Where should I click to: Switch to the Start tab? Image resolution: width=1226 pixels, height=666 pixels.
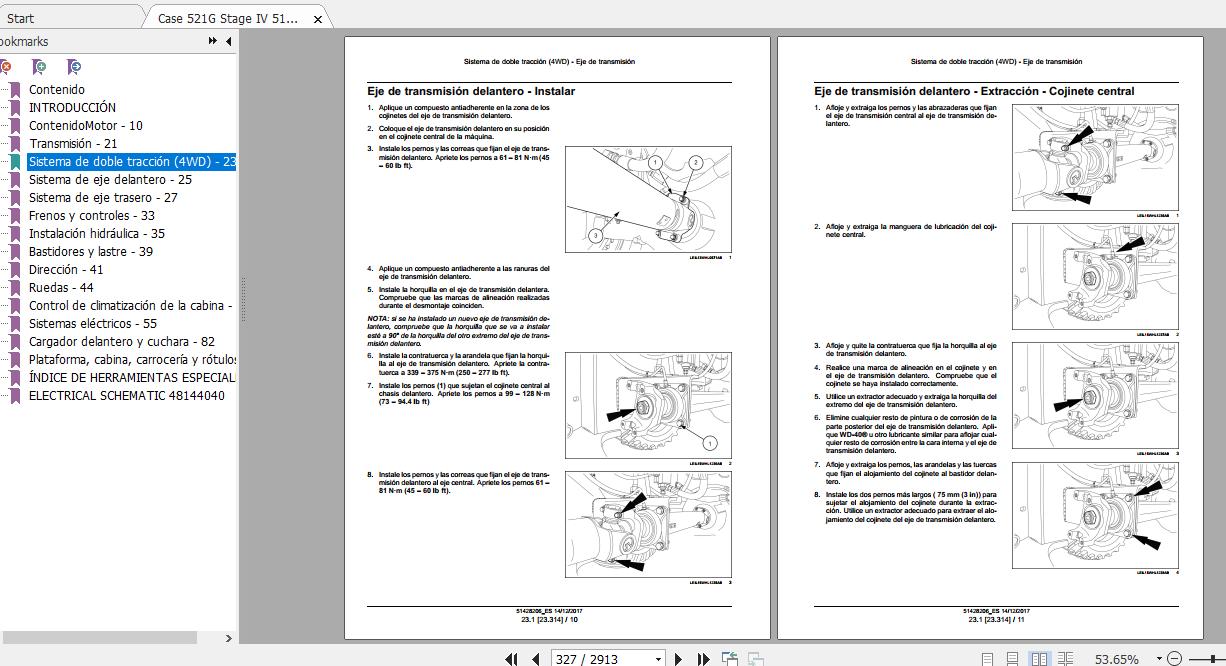click(x=20, y=18)
